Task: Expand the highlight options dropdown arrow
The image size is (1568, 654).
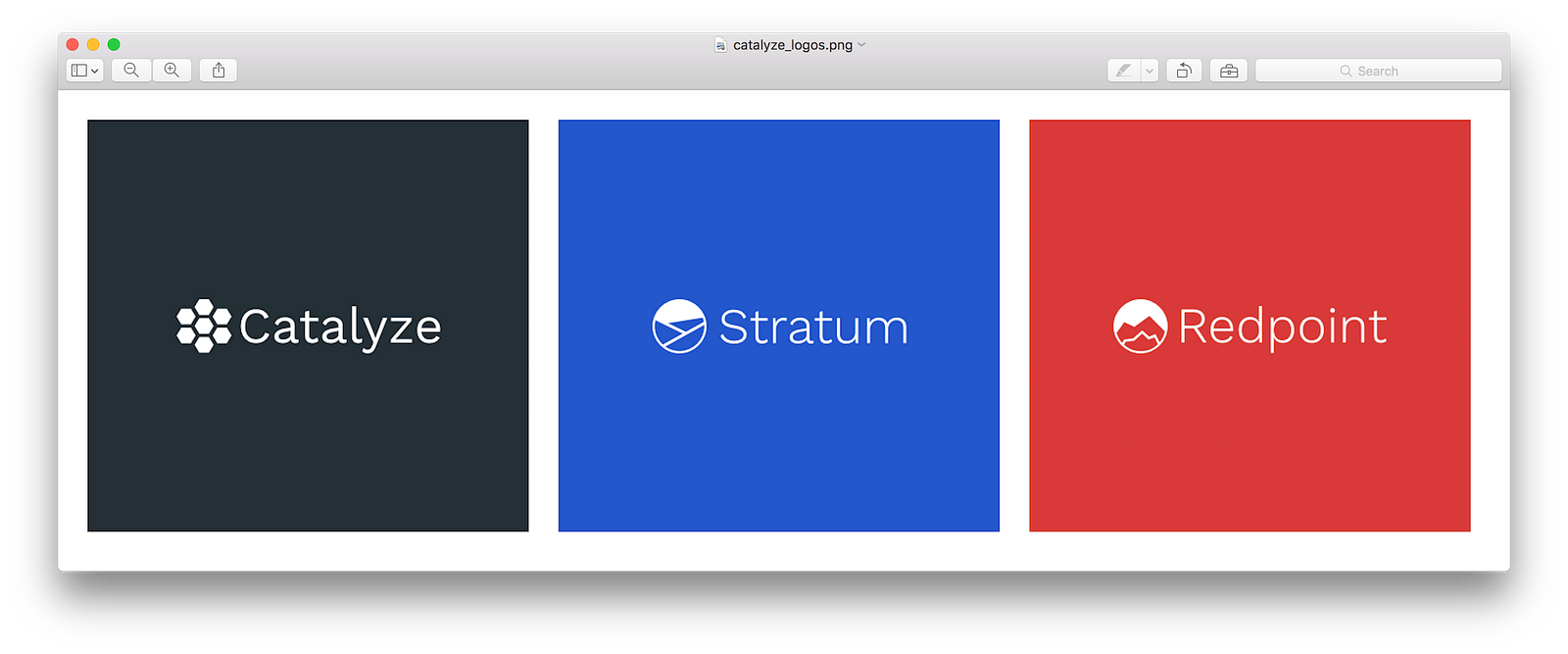Action: (x=1150, y=71)
